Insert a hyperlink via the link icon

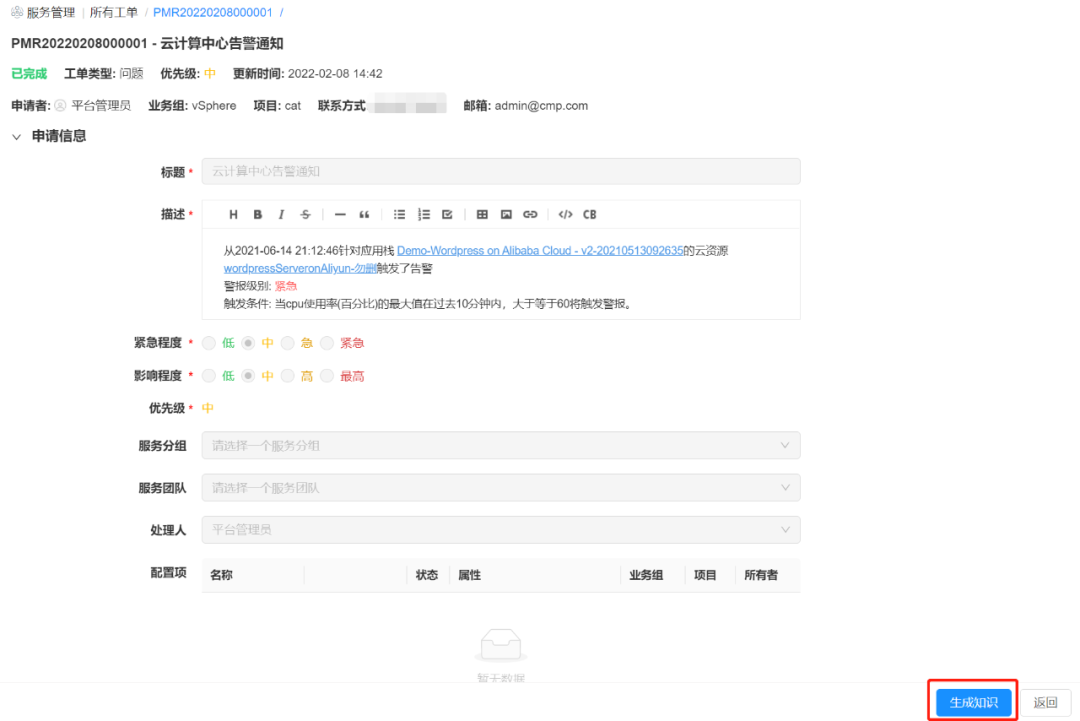(531, 214)
